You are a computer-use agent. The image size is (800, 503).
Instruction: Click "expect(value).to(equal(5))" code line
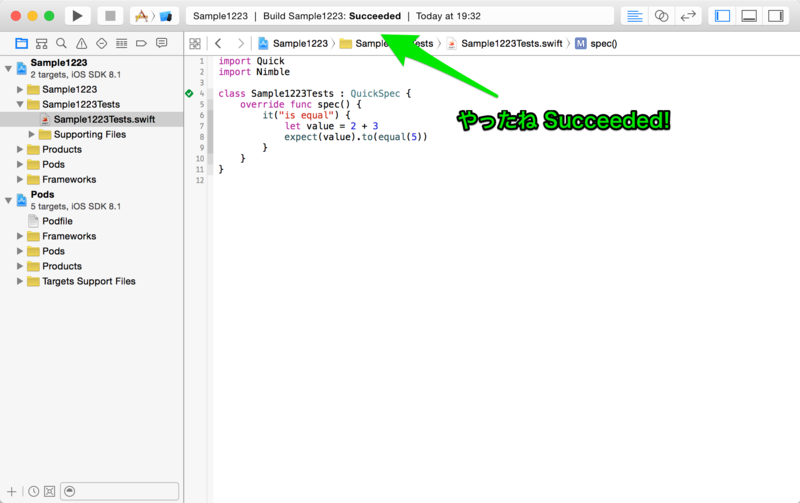(356, 137)
